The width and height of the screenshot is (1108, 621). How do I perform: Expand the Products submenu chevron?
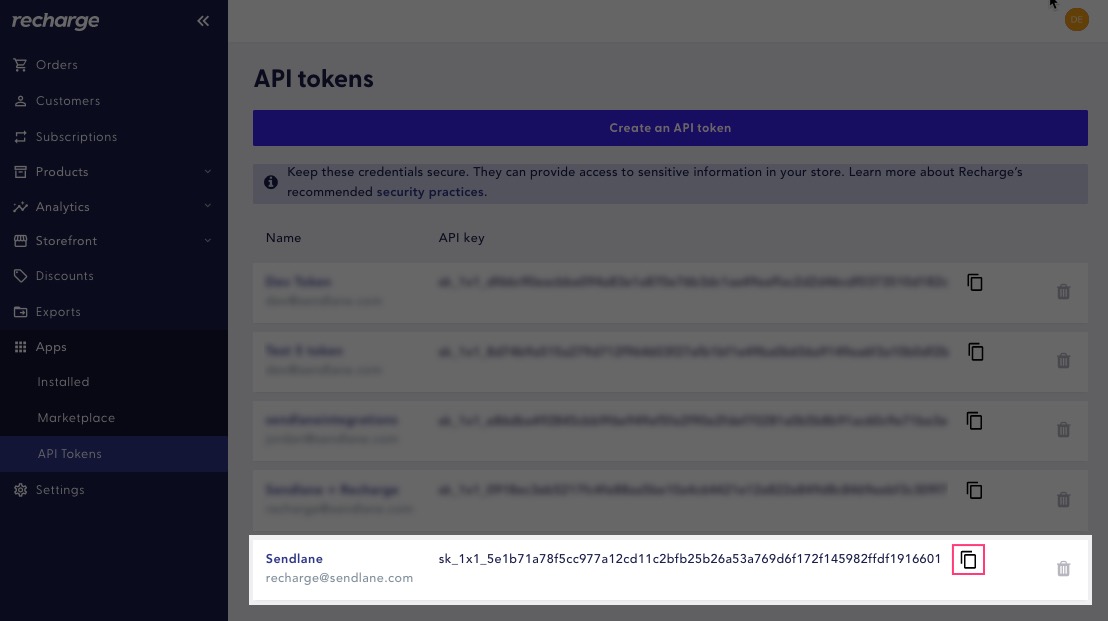tap(208, 172)
